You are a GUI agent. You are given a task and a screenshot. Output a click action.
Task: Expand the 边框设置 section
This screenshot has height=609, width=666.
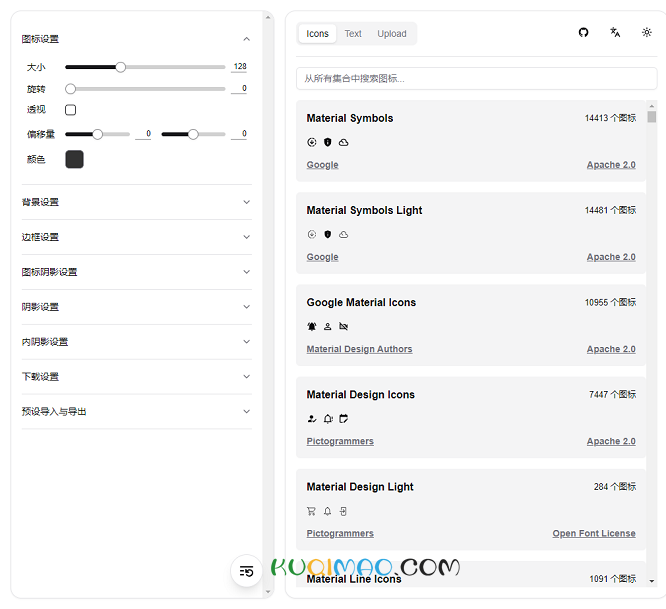(x=136, y=237)
